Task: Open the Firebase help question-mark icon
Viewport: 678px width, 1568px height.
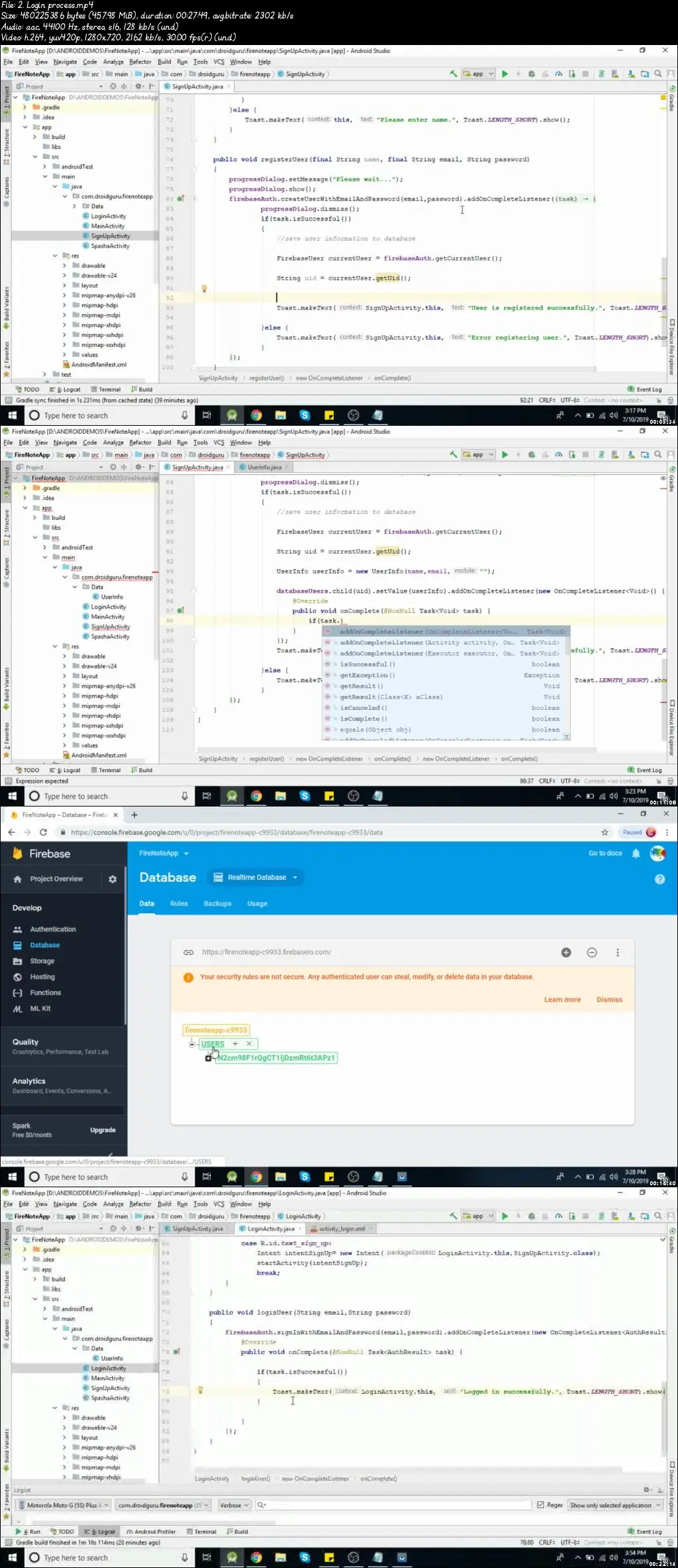Action: [x=659, y=879]
